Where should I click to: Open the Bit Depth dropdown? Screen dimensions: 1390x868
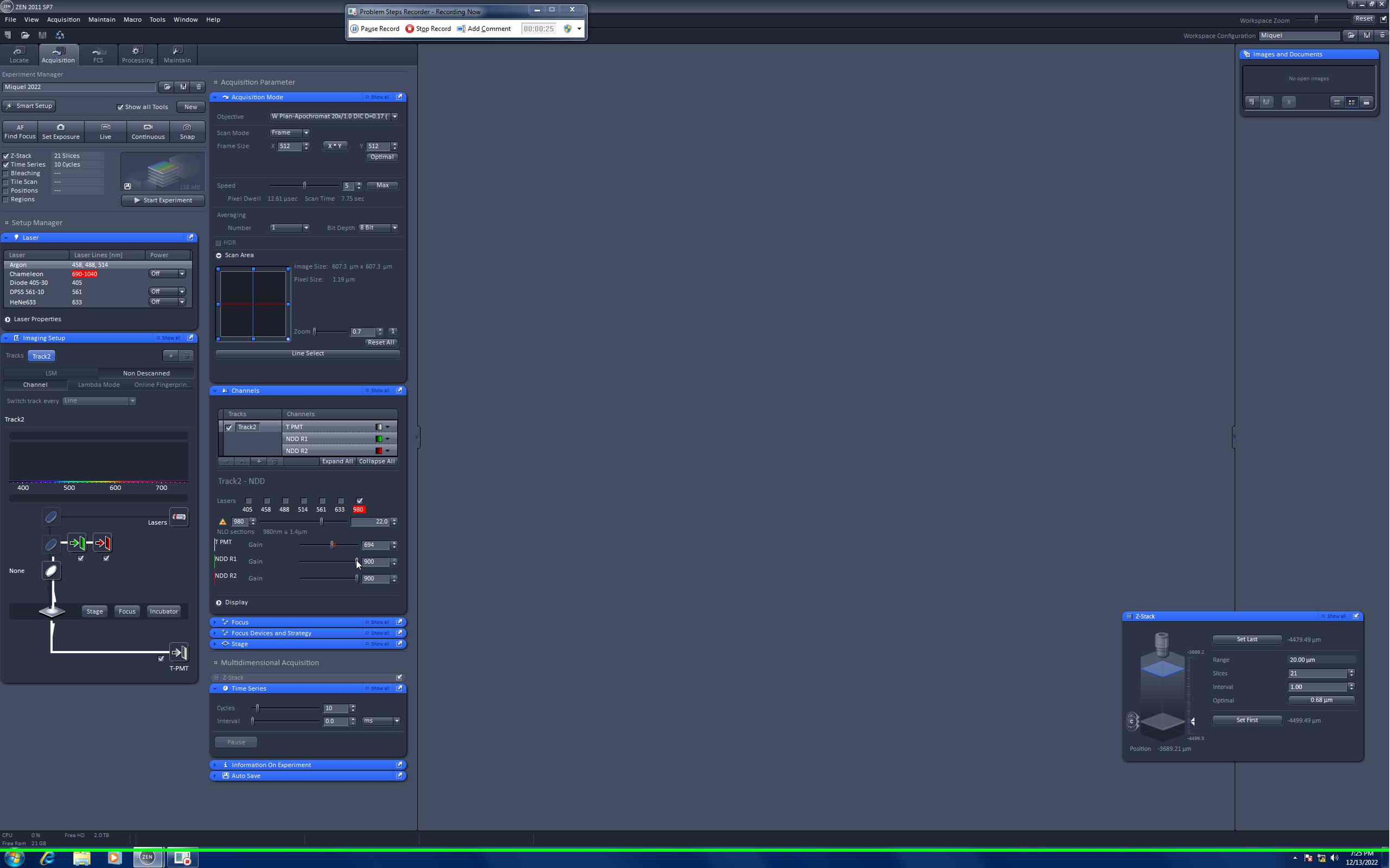pyautogui.click(x=395, y=228)
